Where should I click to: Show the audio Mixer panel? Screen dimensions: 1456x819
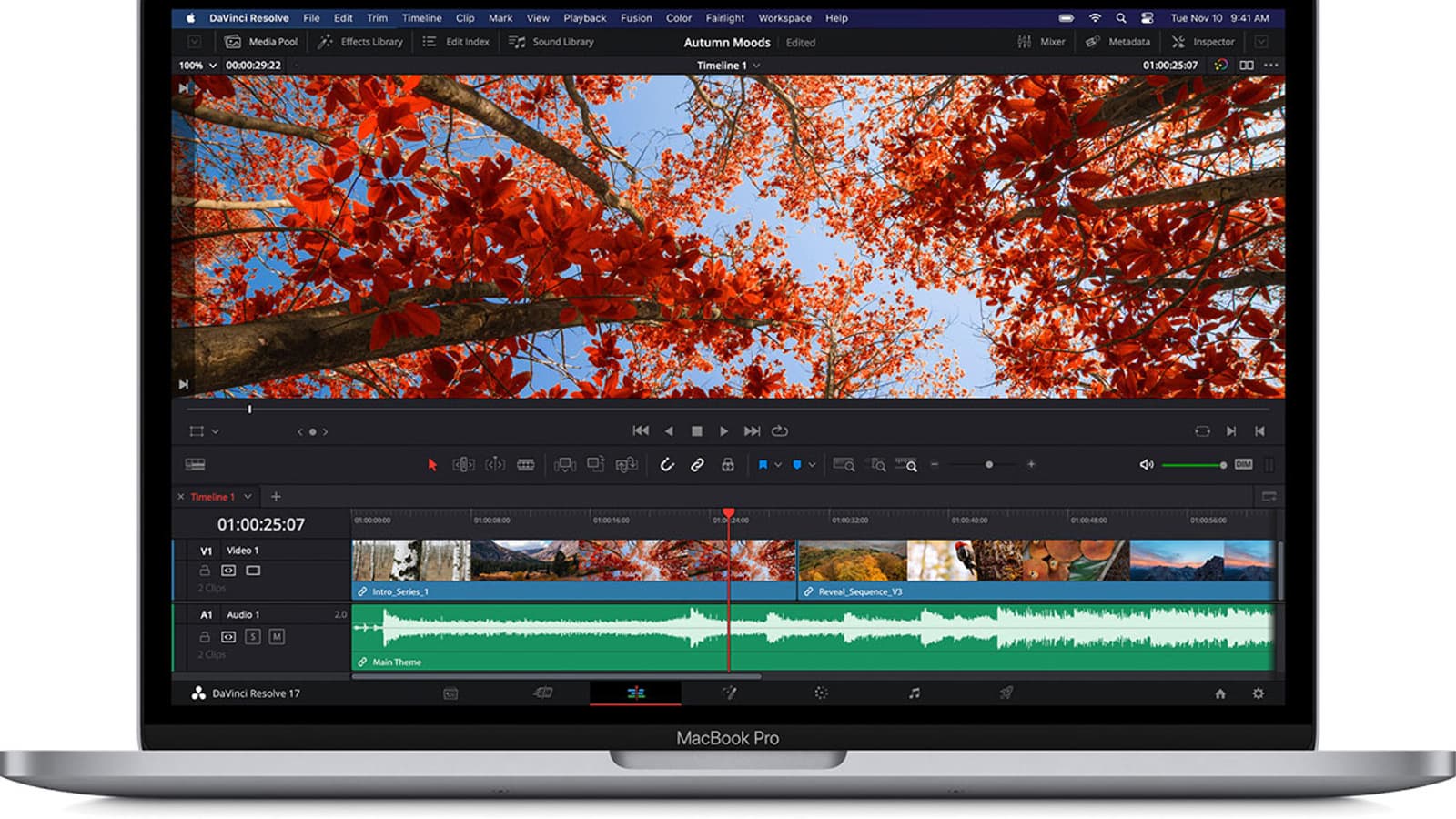tap(1041, 42)
